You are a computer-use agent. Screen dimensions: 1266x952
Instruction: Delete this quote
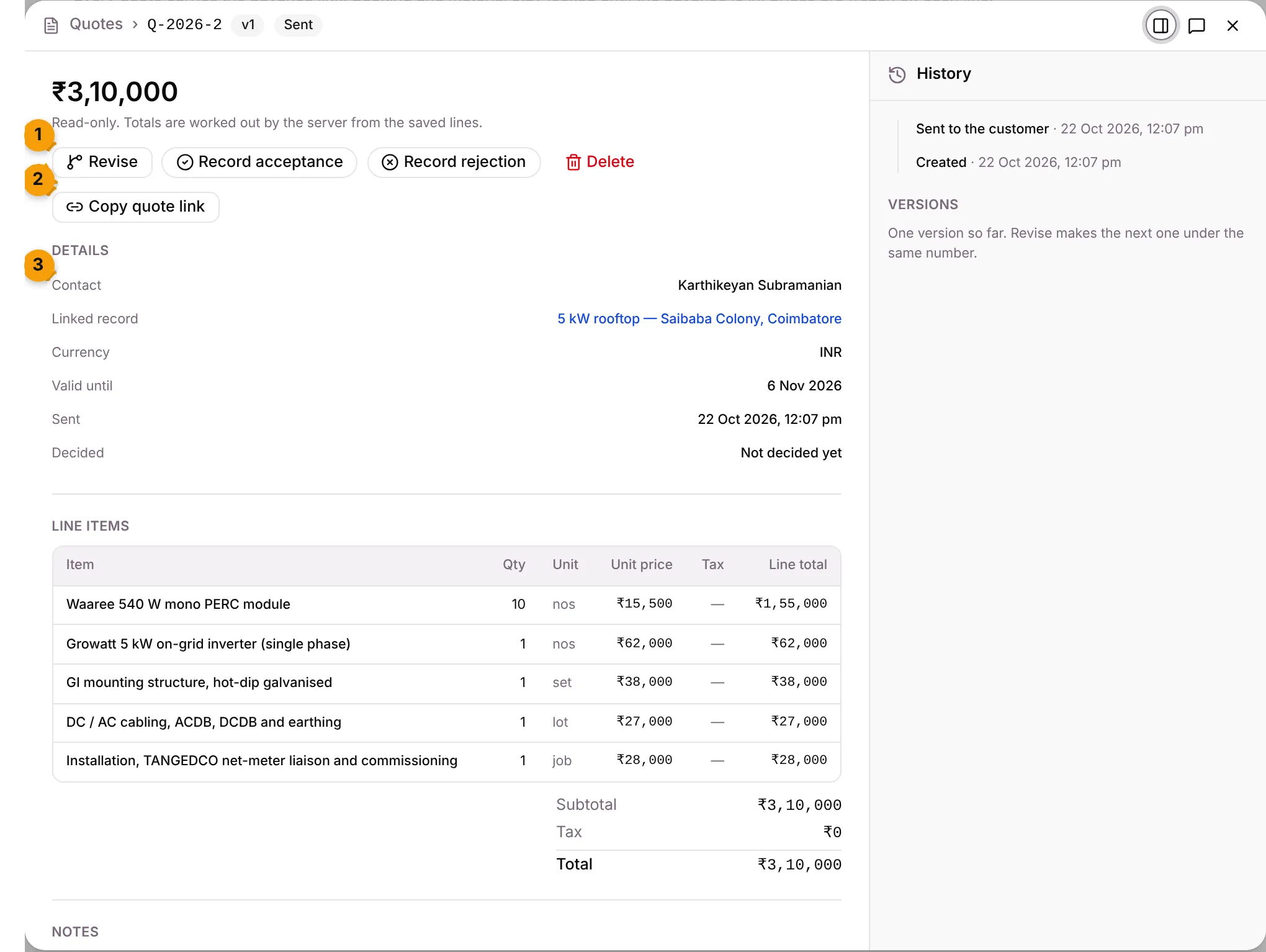point(599,162)
